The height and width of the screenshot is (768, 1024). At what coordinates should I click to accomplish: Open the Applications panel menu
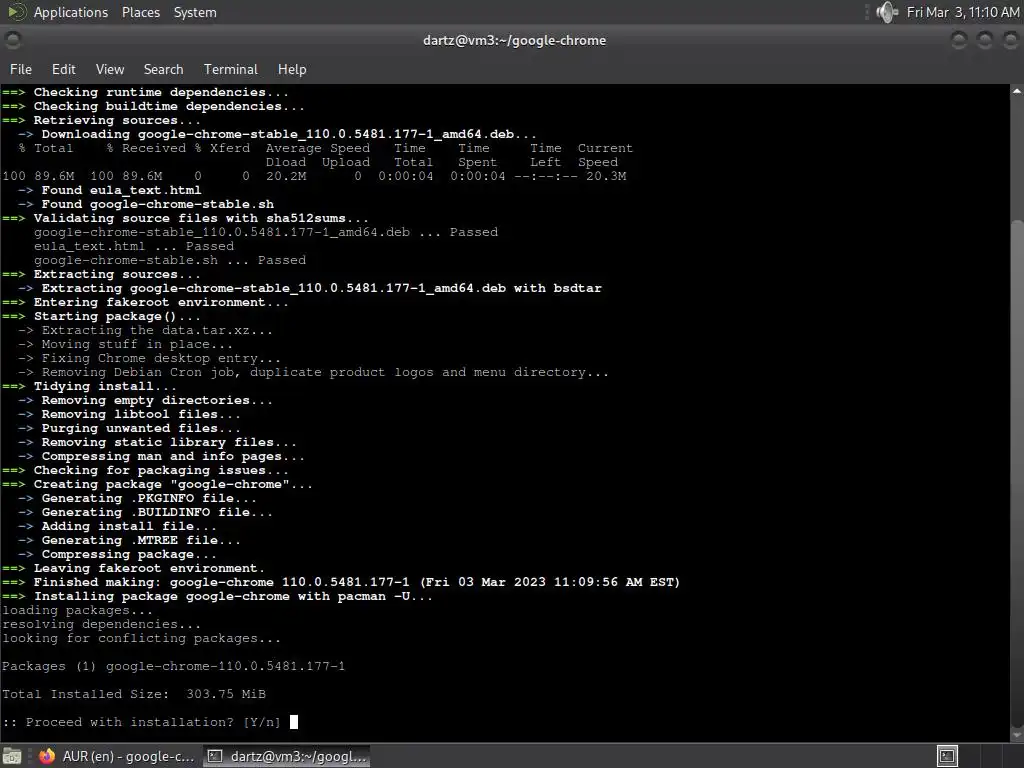(71, 12)
